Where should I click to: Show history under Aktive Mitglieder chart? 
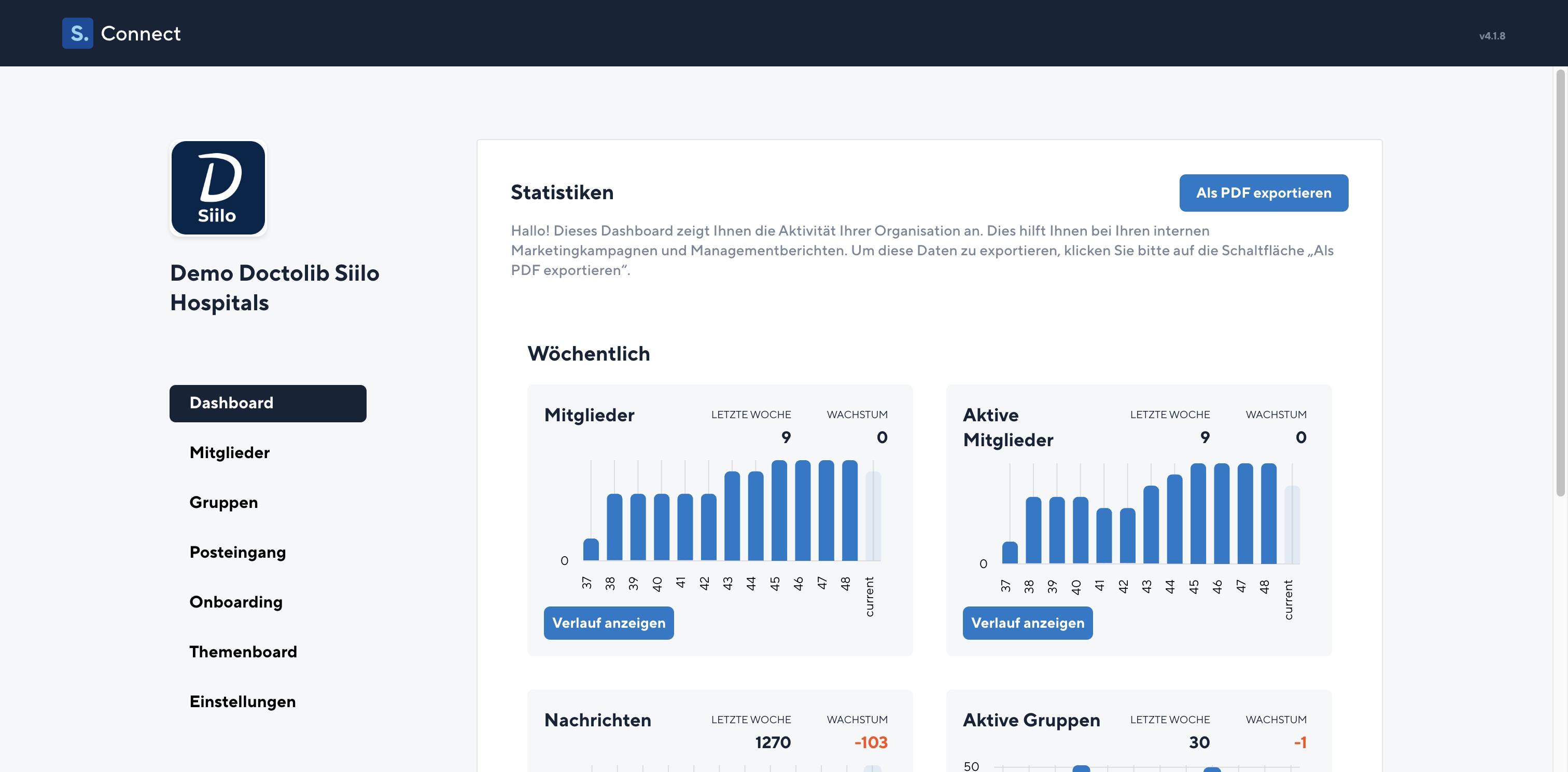pos(1027,623)
